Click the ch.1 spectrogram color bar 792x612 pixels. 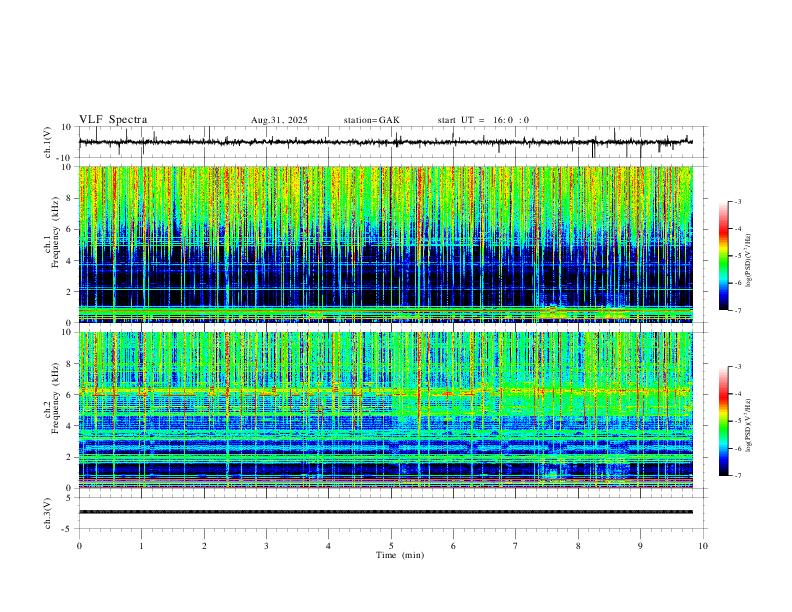(x=724, y=256)
